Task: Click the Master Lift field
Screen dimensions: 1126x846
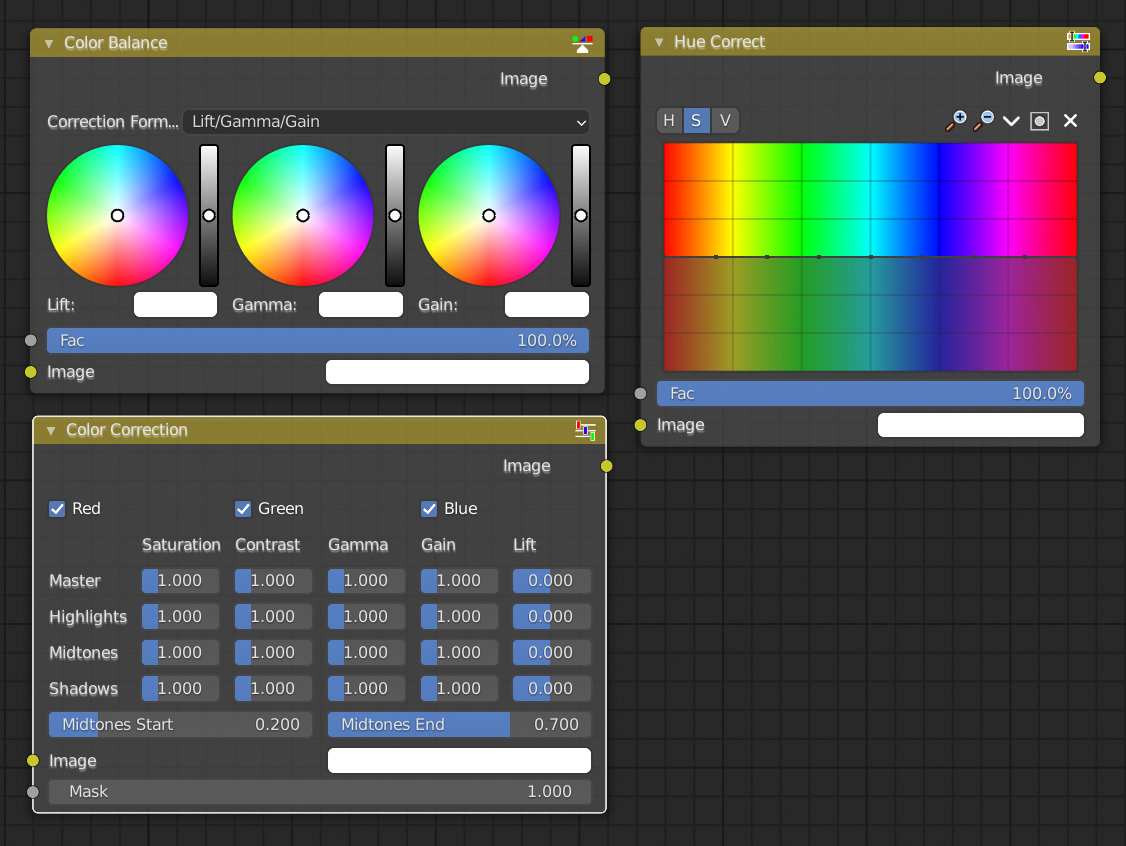Action: click(x=552, y=580)
